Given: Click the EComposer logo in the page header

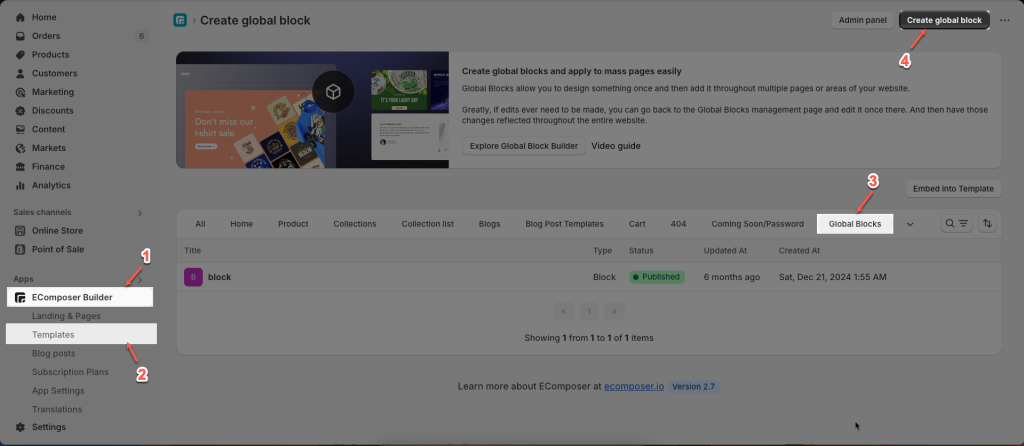Looking at the screenshot, I should (x=180, y=20).
